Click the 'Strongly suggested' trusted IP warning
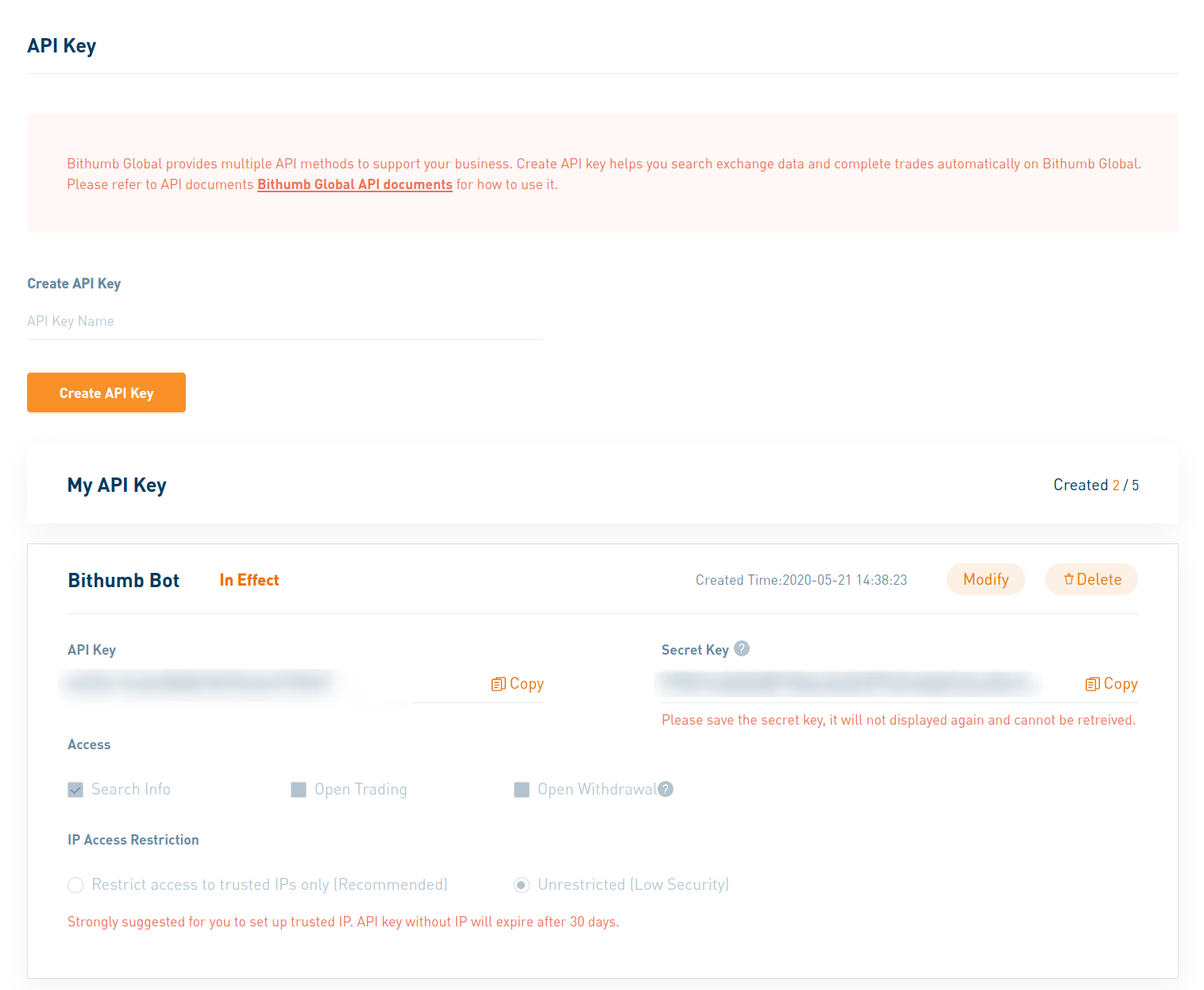The image size is (1204, 990). [343, 922]
